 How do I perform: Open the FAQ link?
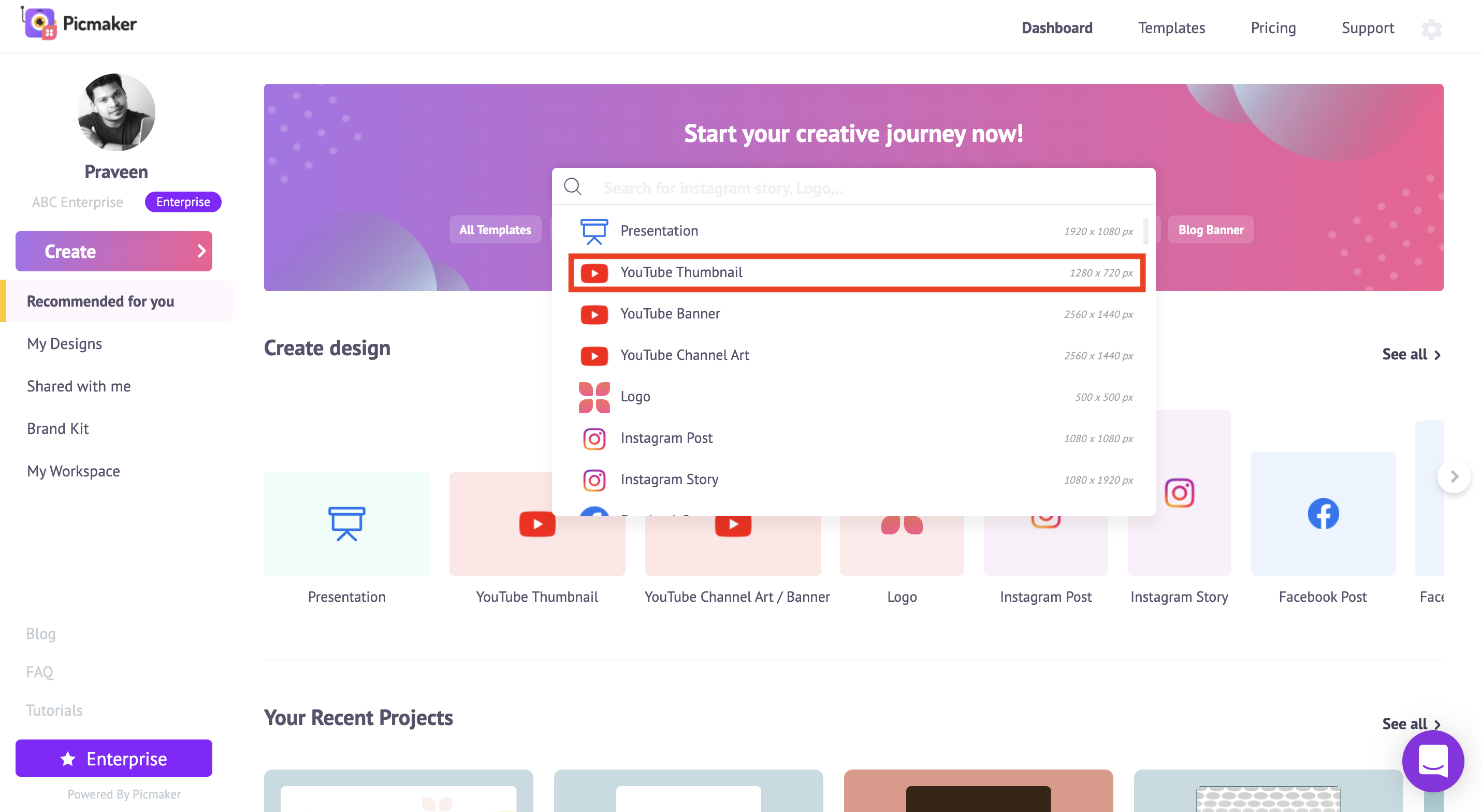tap(40, 672)
